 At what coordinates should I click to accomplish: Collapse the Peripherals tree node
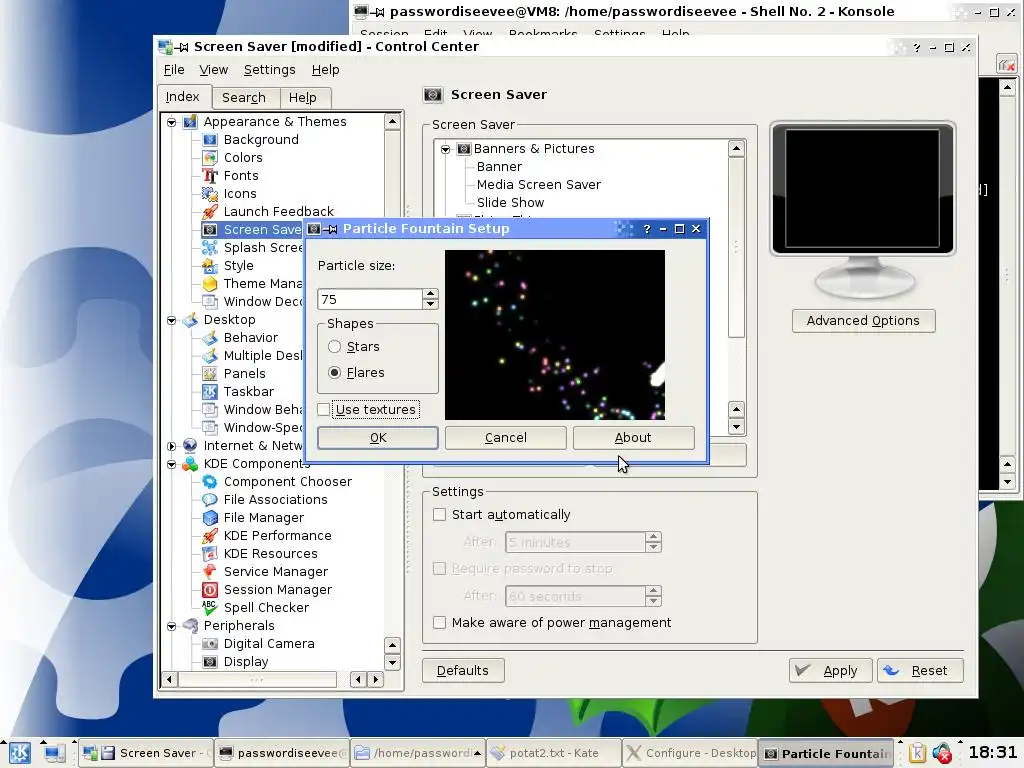pyautogui.click(x=171, y=626)
